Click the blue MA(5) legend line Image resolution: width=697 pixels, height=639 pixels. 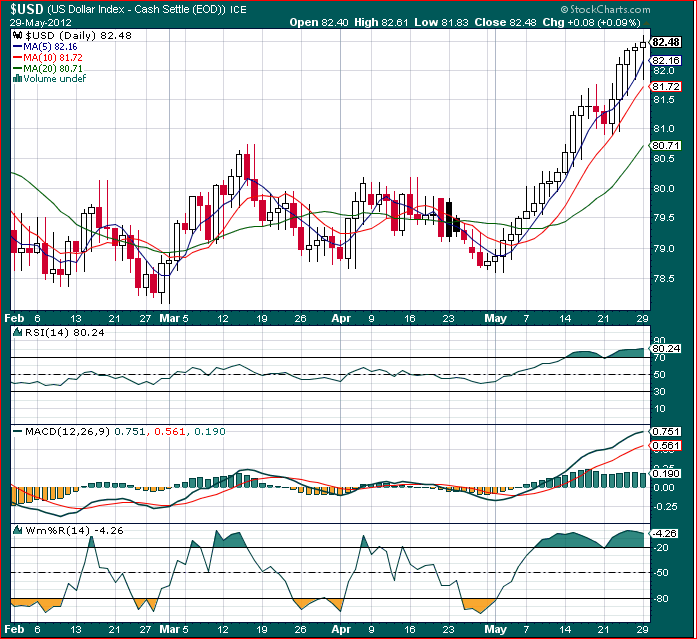point(18,47)
